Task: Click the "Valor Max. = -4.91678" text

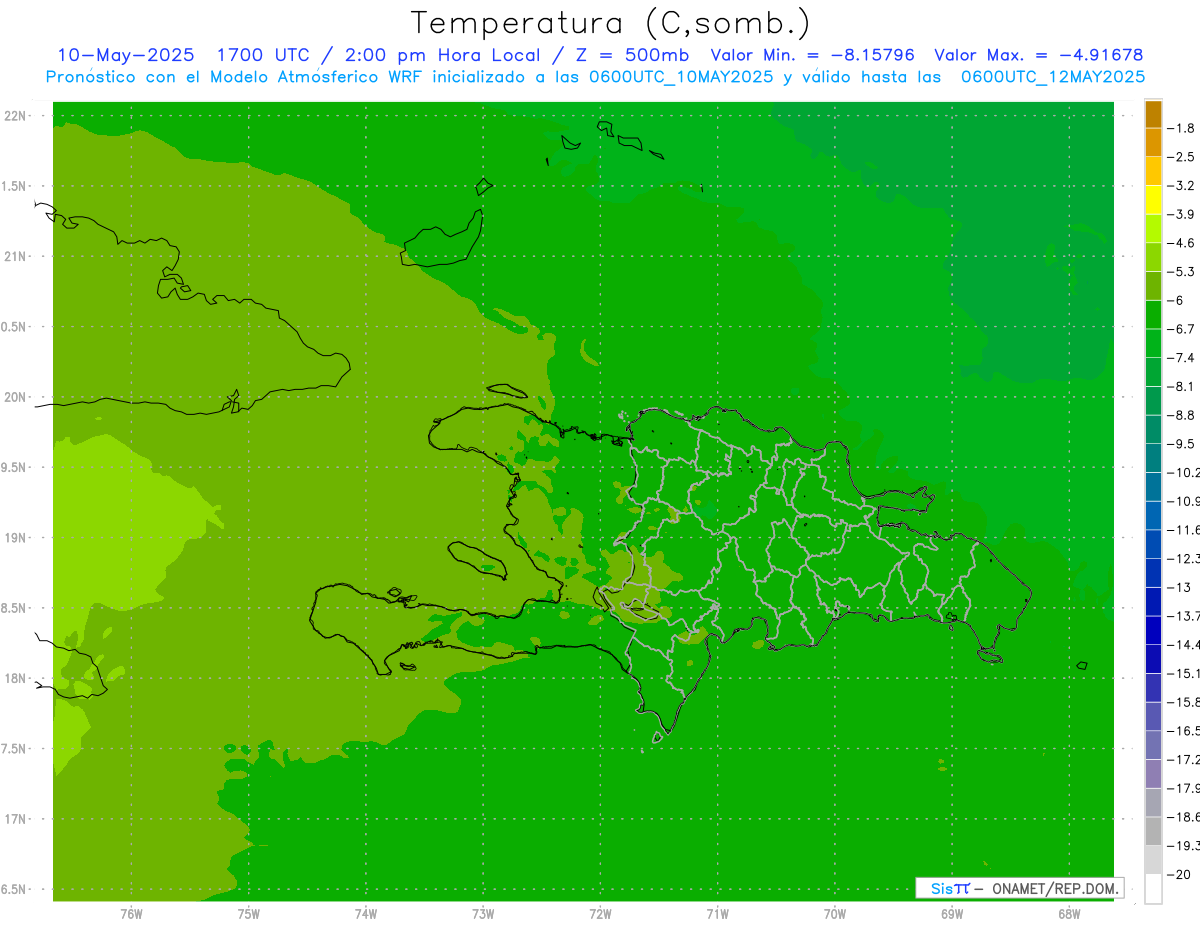Action: pyautogui.click(x=1038, y=55)
